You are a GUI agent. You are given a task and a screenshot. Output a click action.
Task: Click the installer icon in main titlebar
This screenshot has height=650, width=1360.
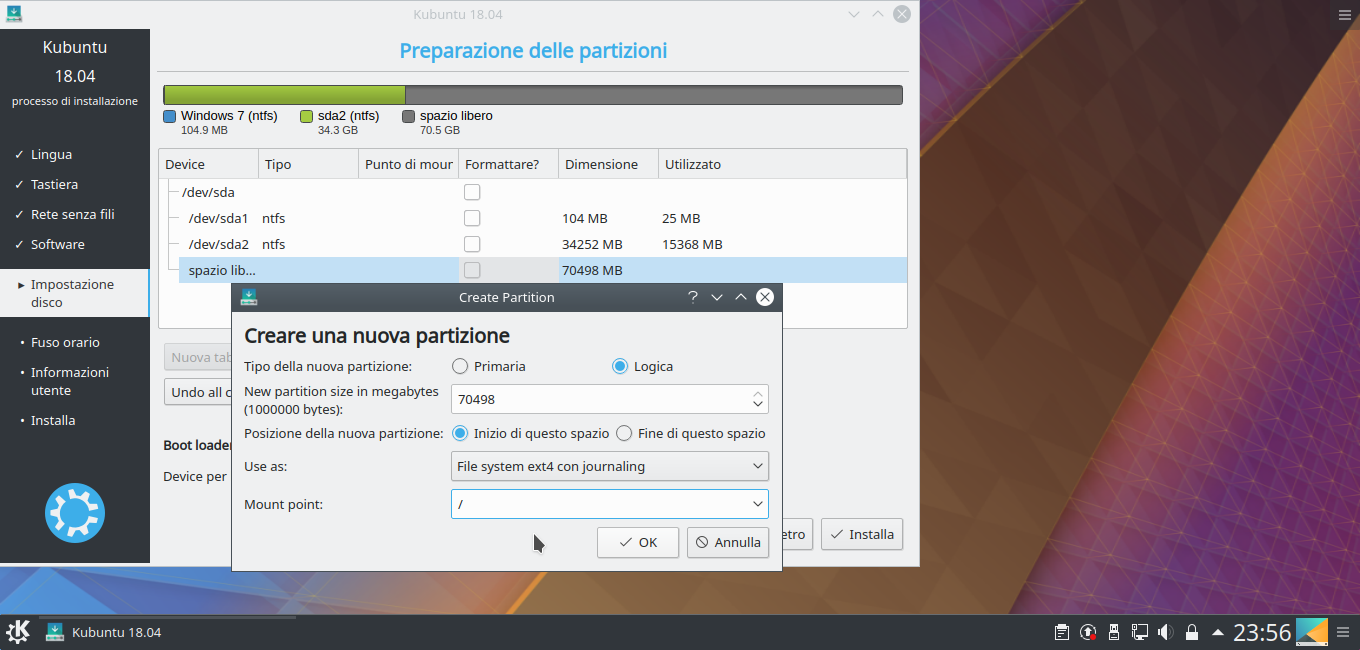point(14,14)
